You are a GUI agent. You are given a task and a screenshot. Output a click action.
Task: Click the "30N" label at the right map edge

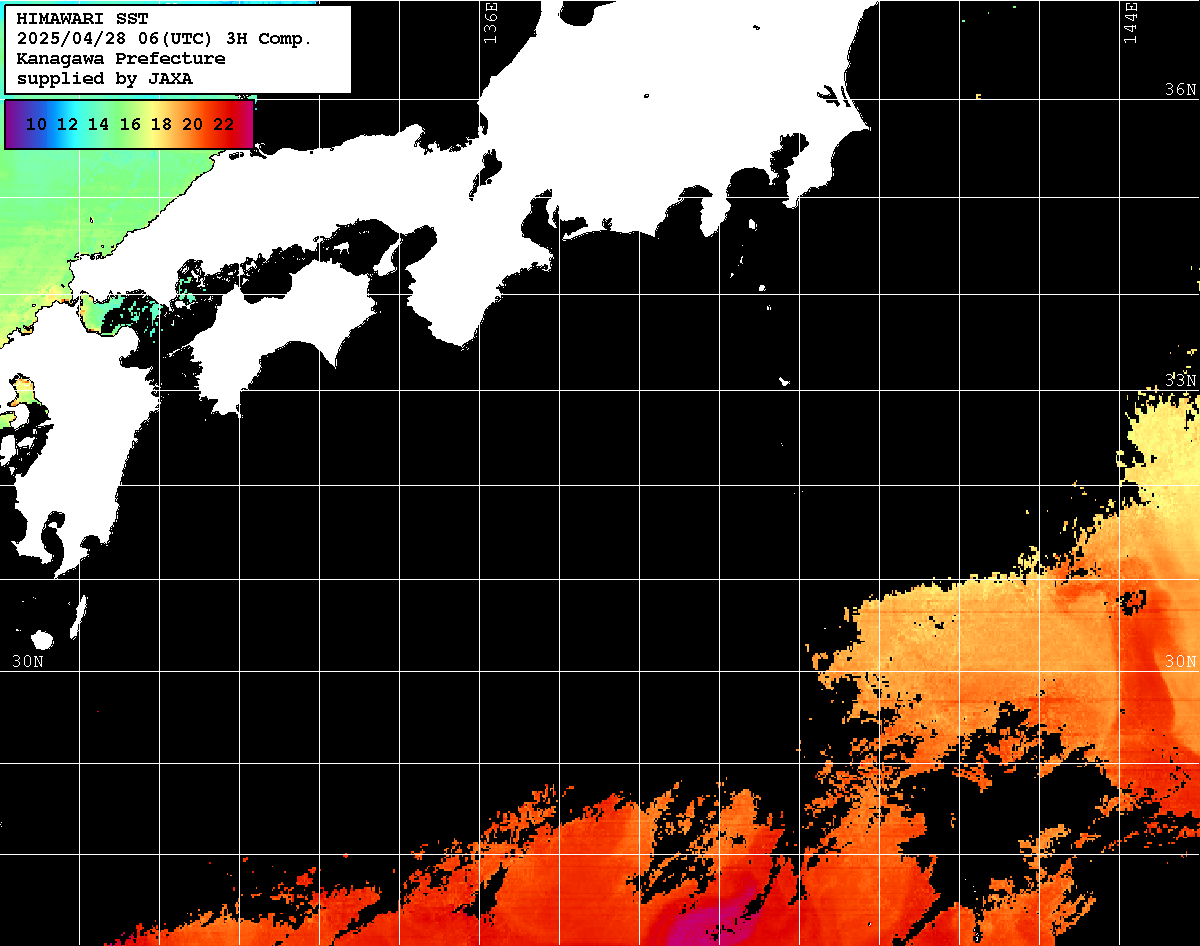1181,662
